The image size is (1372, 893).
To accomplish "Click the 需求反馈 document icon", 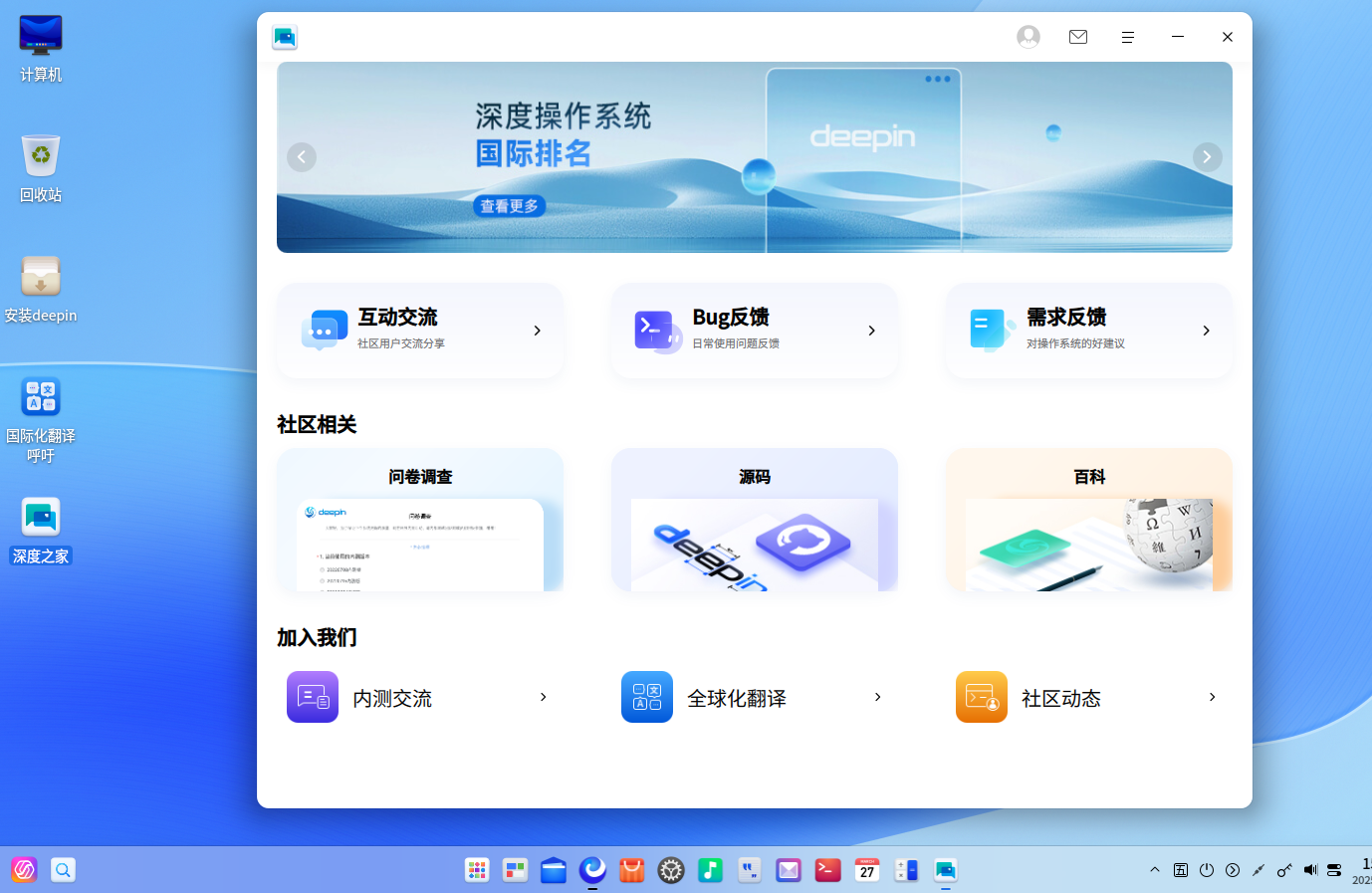I will [x=993, y=331].
